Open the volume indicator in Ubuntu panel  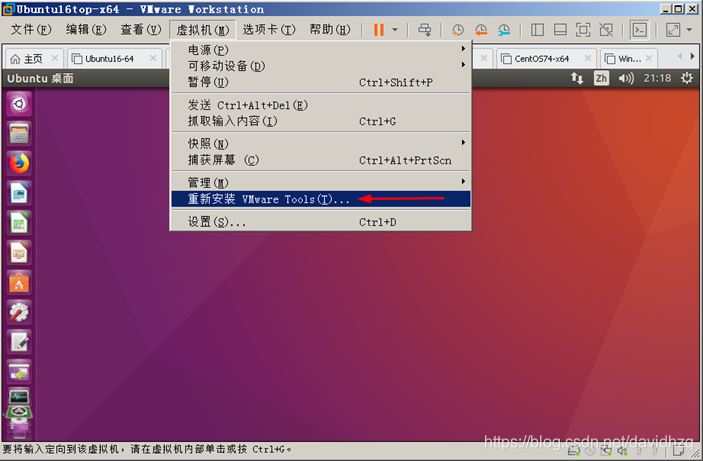point(626,78)
